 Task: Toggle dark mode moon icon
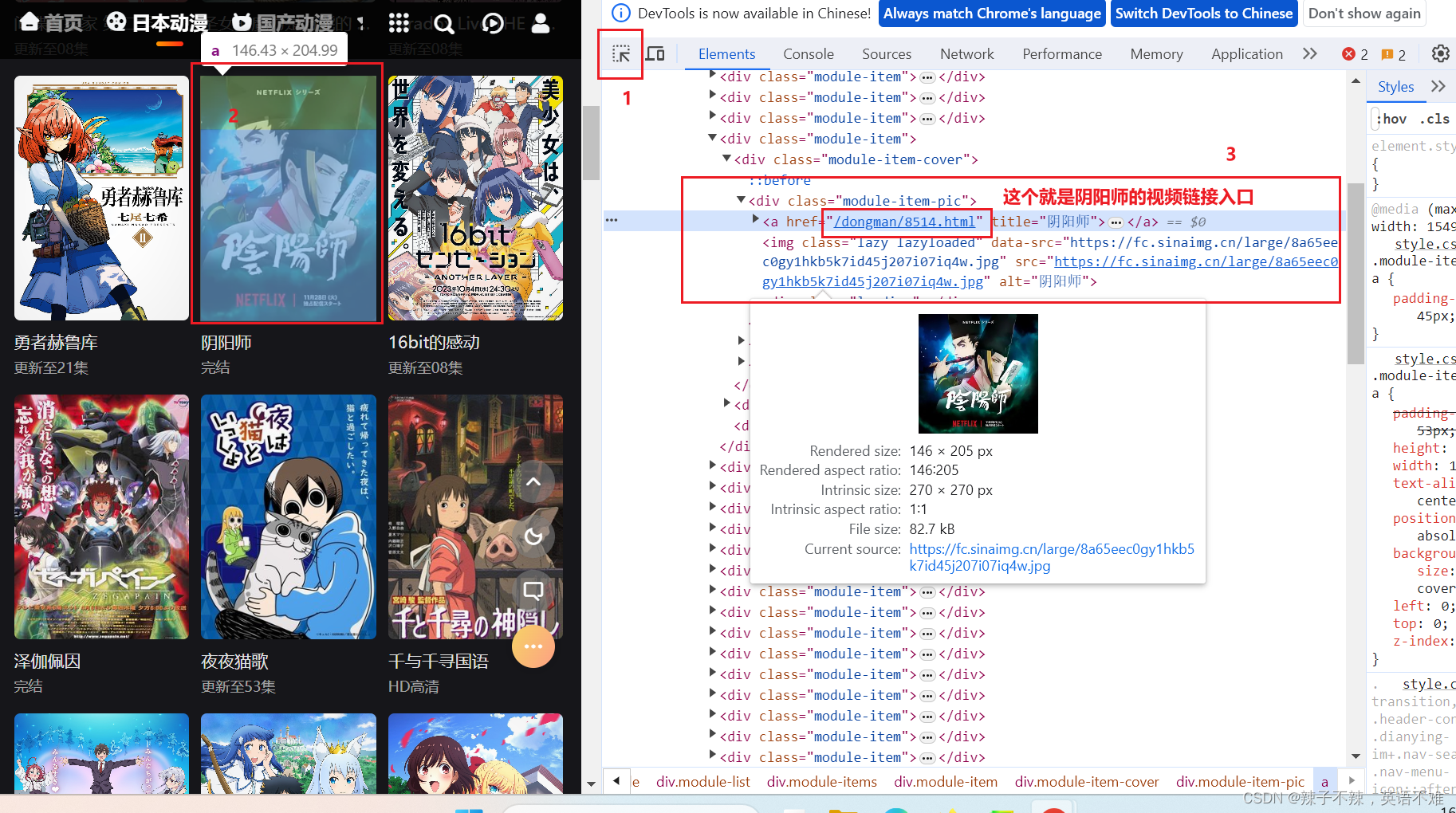click(x=533, y=536)
